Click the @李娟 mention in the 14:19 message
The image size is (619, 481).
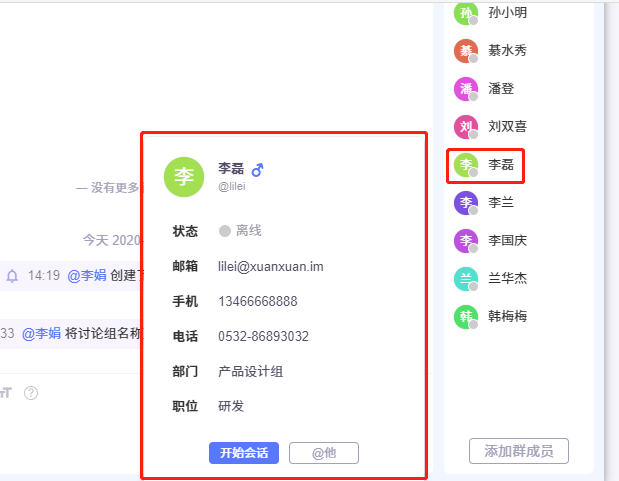[86, 275]
